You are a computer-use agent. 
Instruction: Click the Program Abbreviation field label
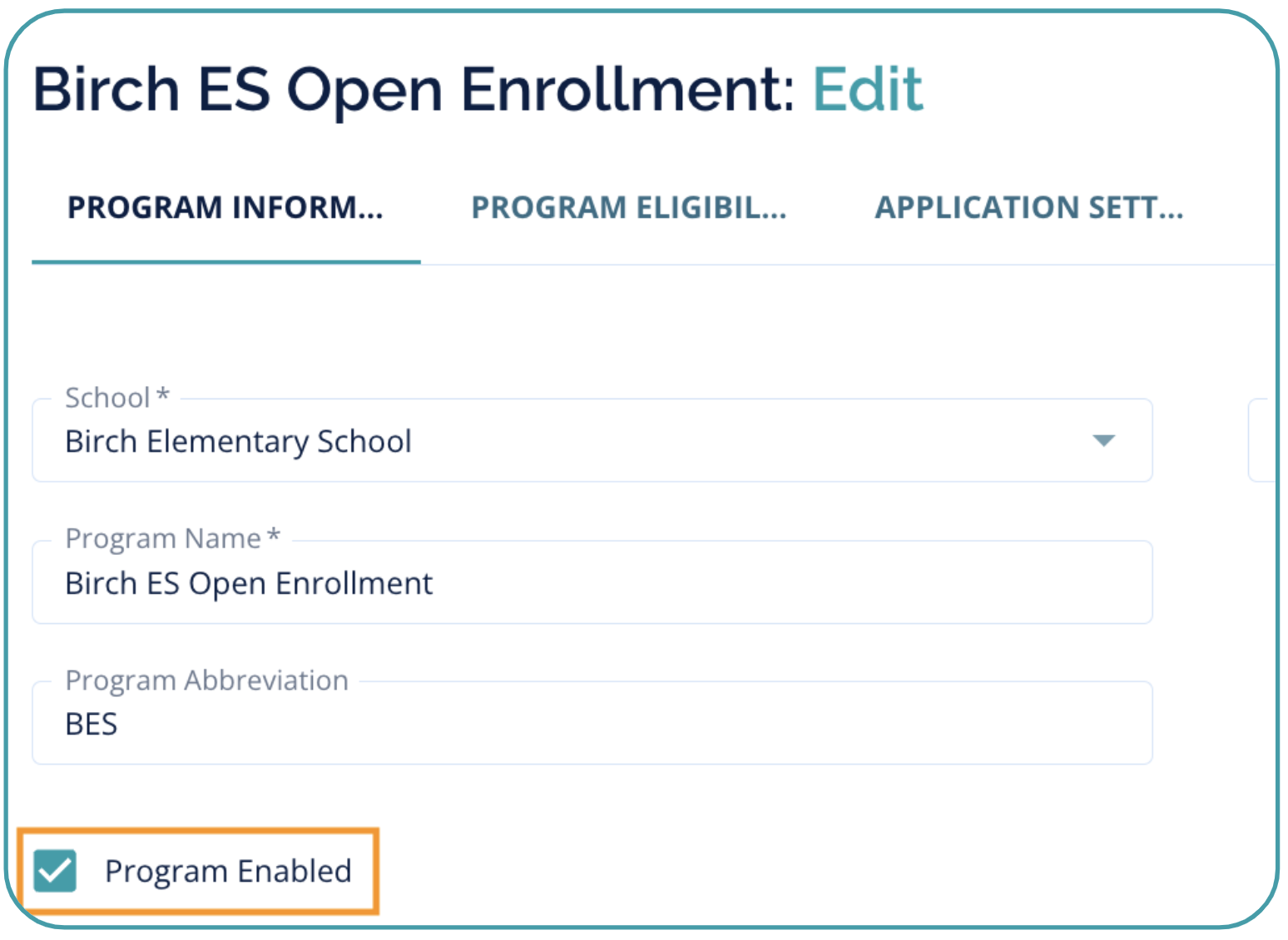click(206, 680)
